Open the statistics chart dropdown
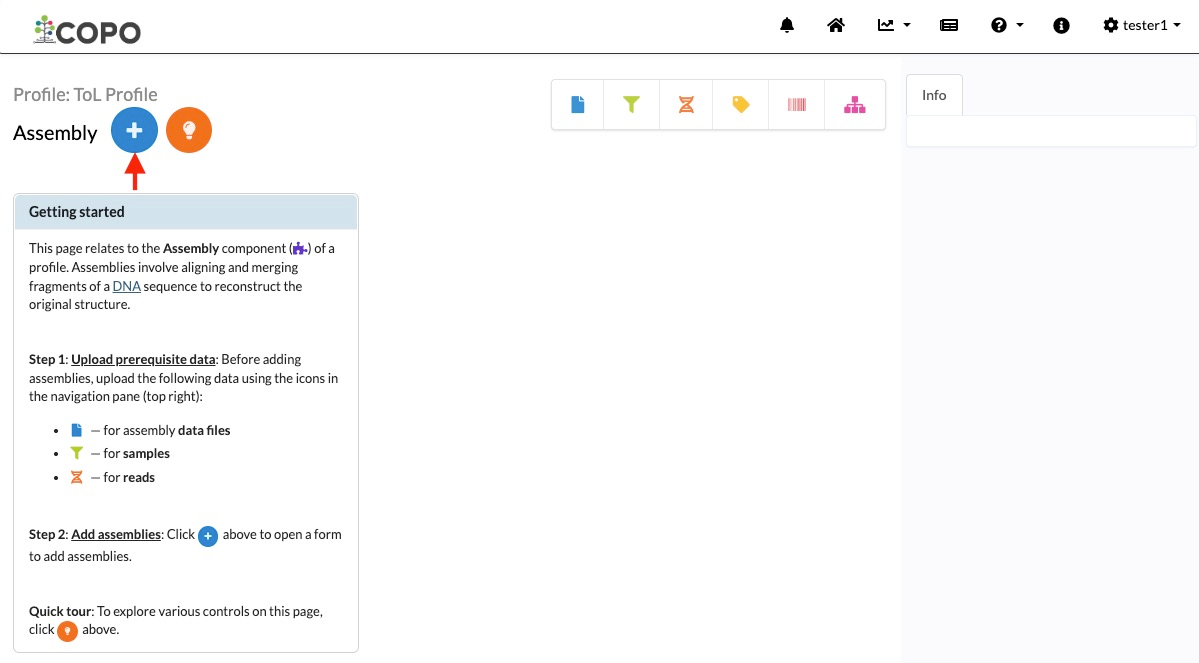The image size is (1199, 663). coord(894,25)
